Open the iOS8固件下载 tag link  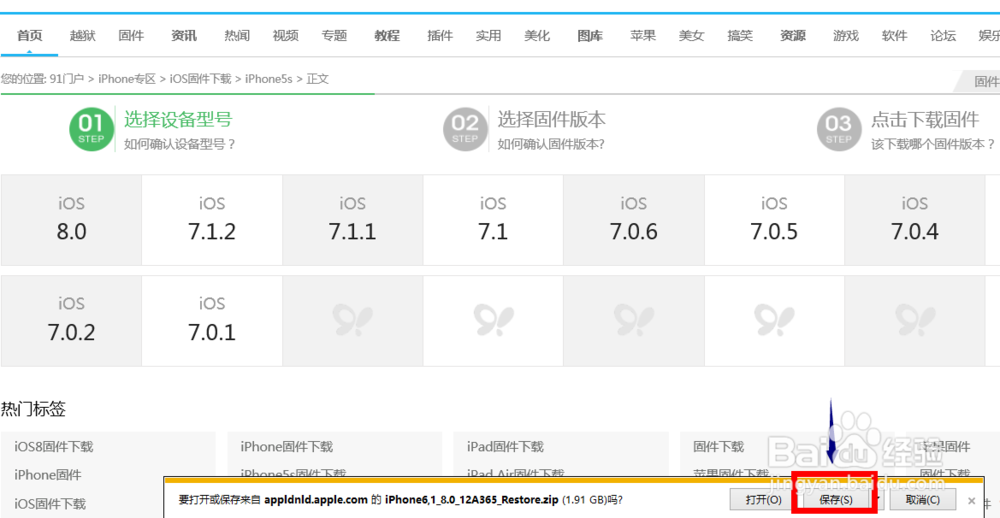click(54, 447)
